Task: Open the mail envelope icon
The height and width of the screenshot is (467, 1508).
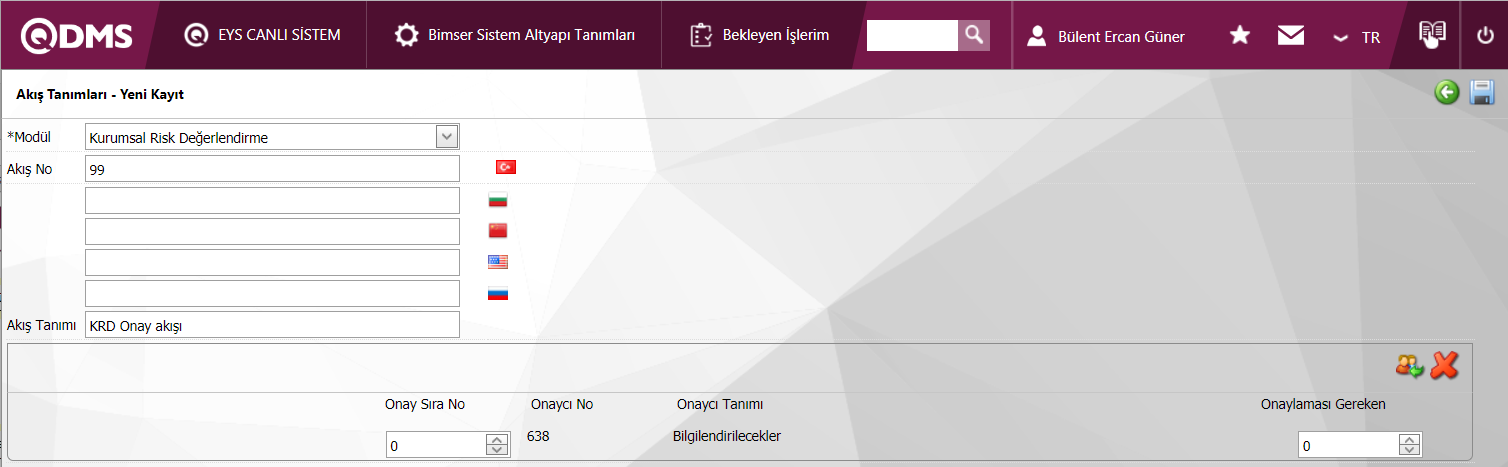Action: click(x=1291, y=36)
